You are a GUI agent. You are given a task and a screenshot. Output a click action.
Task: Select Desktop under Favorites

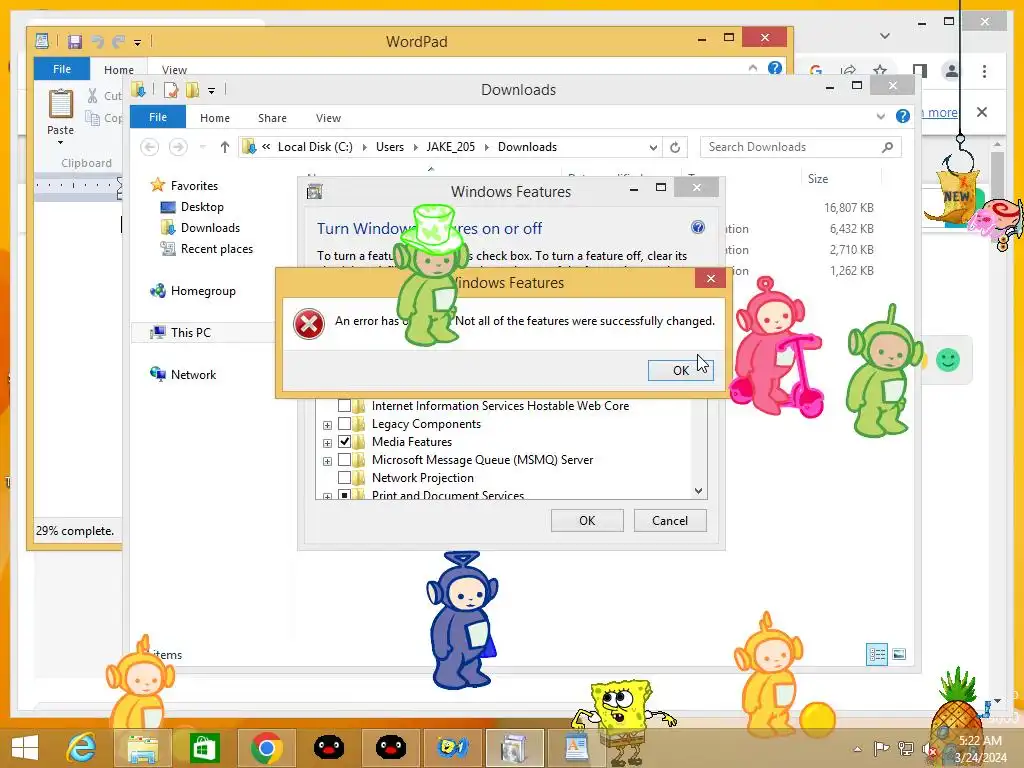[202, 207]
